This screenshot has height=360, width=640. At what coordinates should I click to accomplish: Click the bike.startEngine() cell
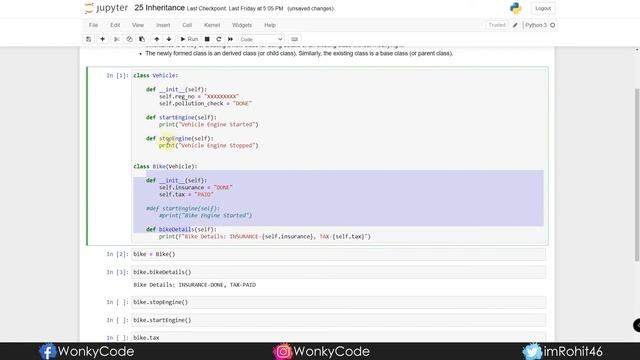coord(339,320)
